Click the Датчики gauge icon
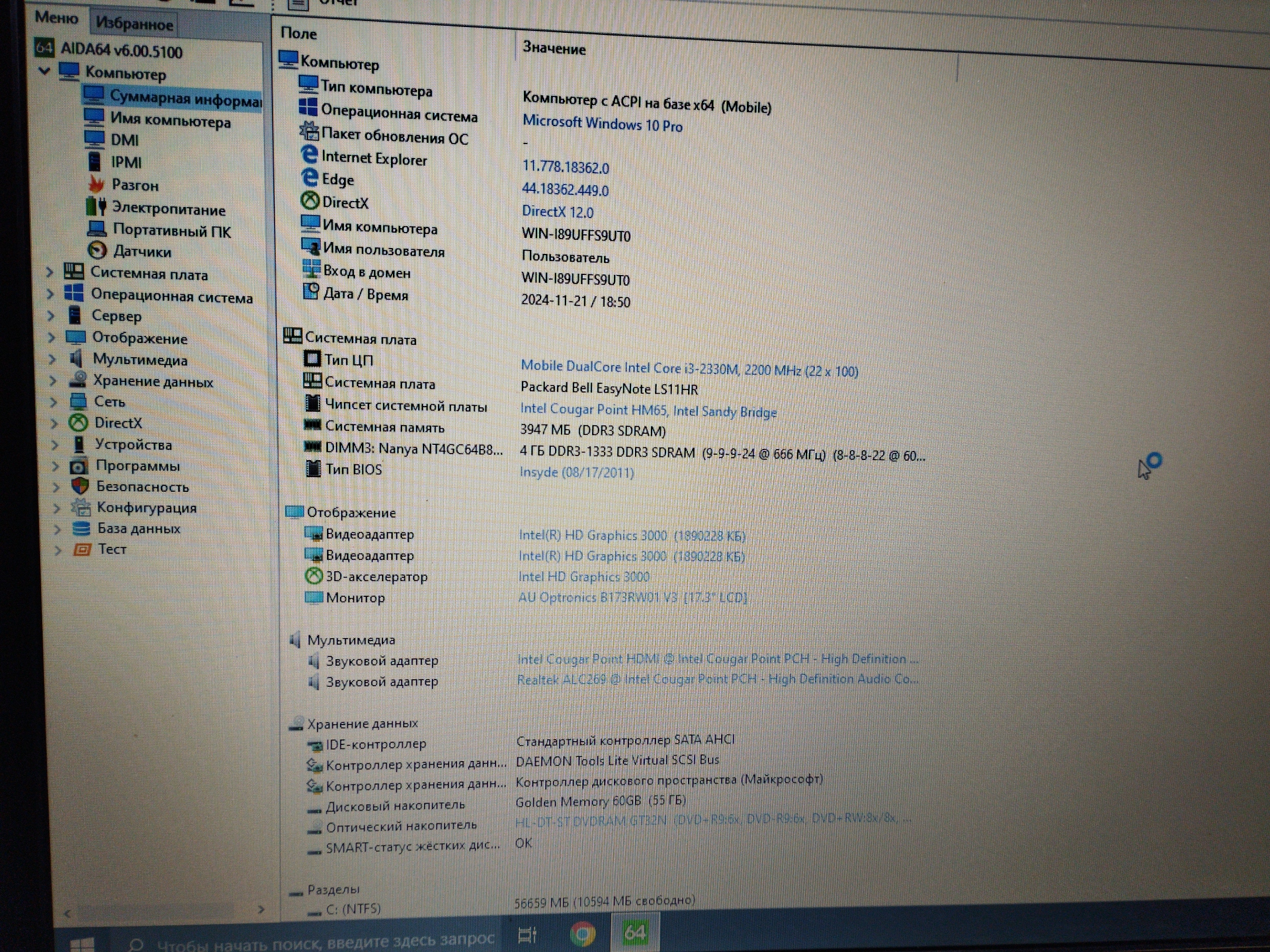1270x952 pixels. [97, 250]
